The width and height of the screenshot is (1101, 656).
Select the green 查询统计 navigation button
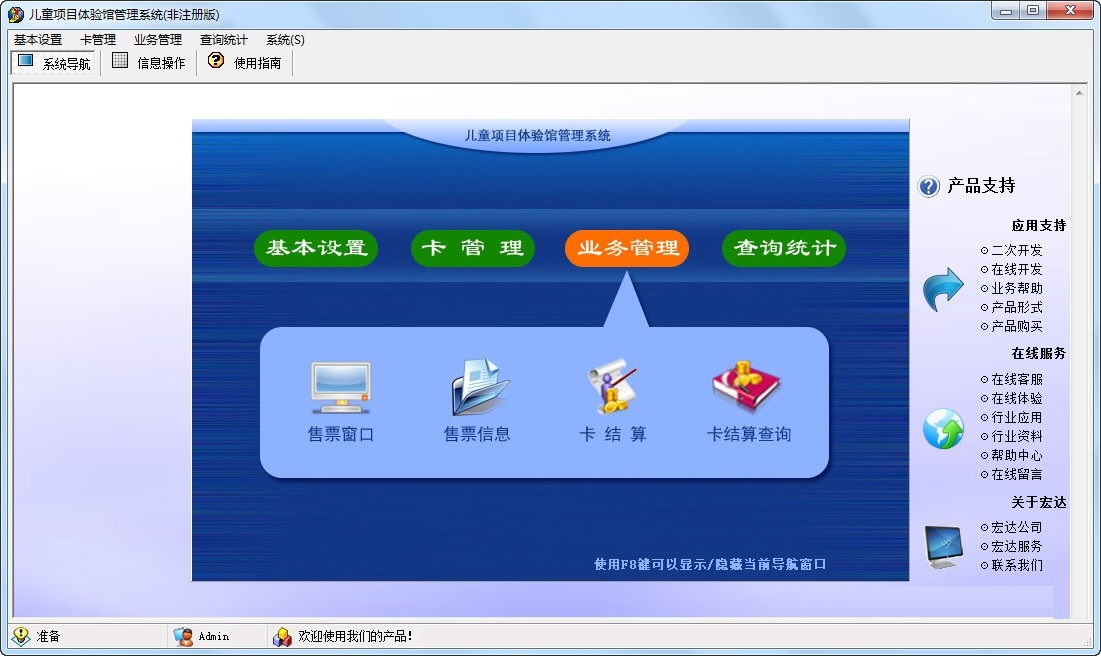[784, 248]
